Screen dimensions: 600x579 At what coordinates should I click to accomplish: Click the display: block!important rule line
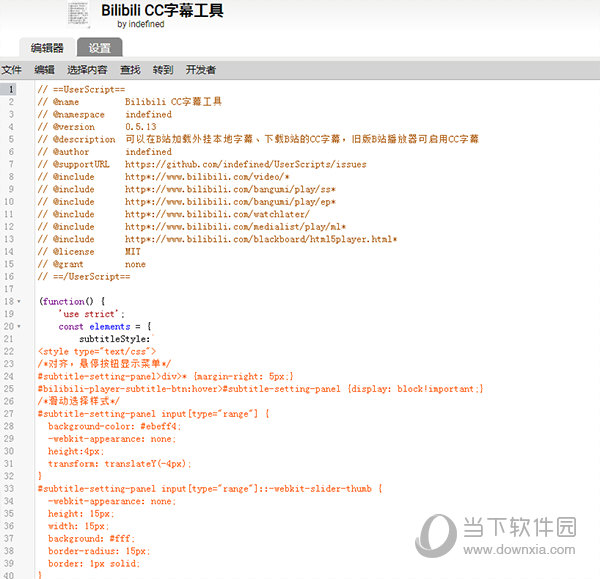(x=261, y=389)
